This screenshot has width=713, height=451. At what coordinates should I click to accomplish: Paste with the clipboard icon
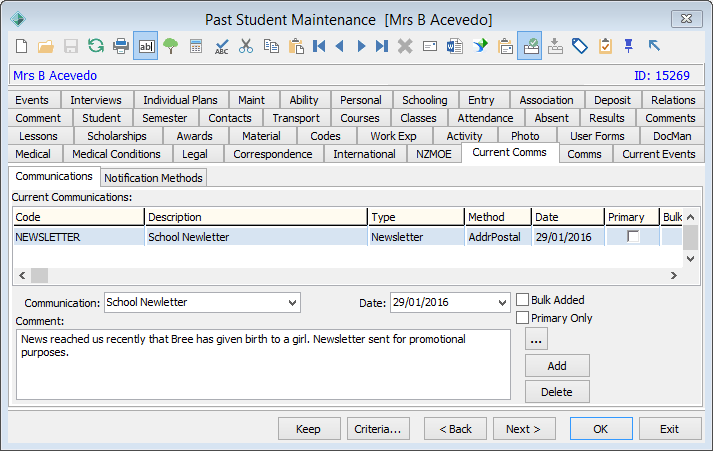(x=296, y=46)
